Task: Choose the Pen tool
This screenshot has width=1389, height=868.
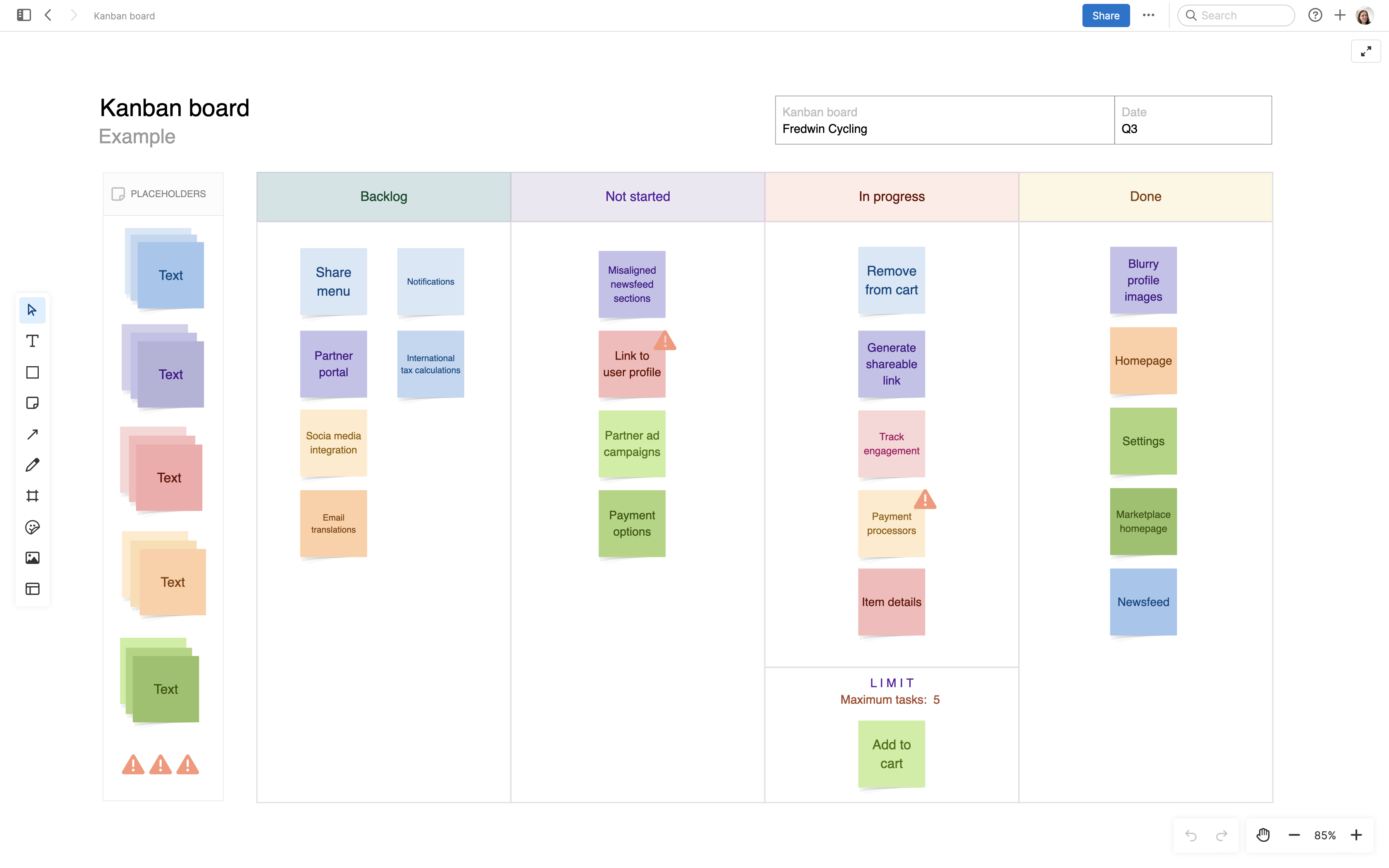Action: (32, 465)
